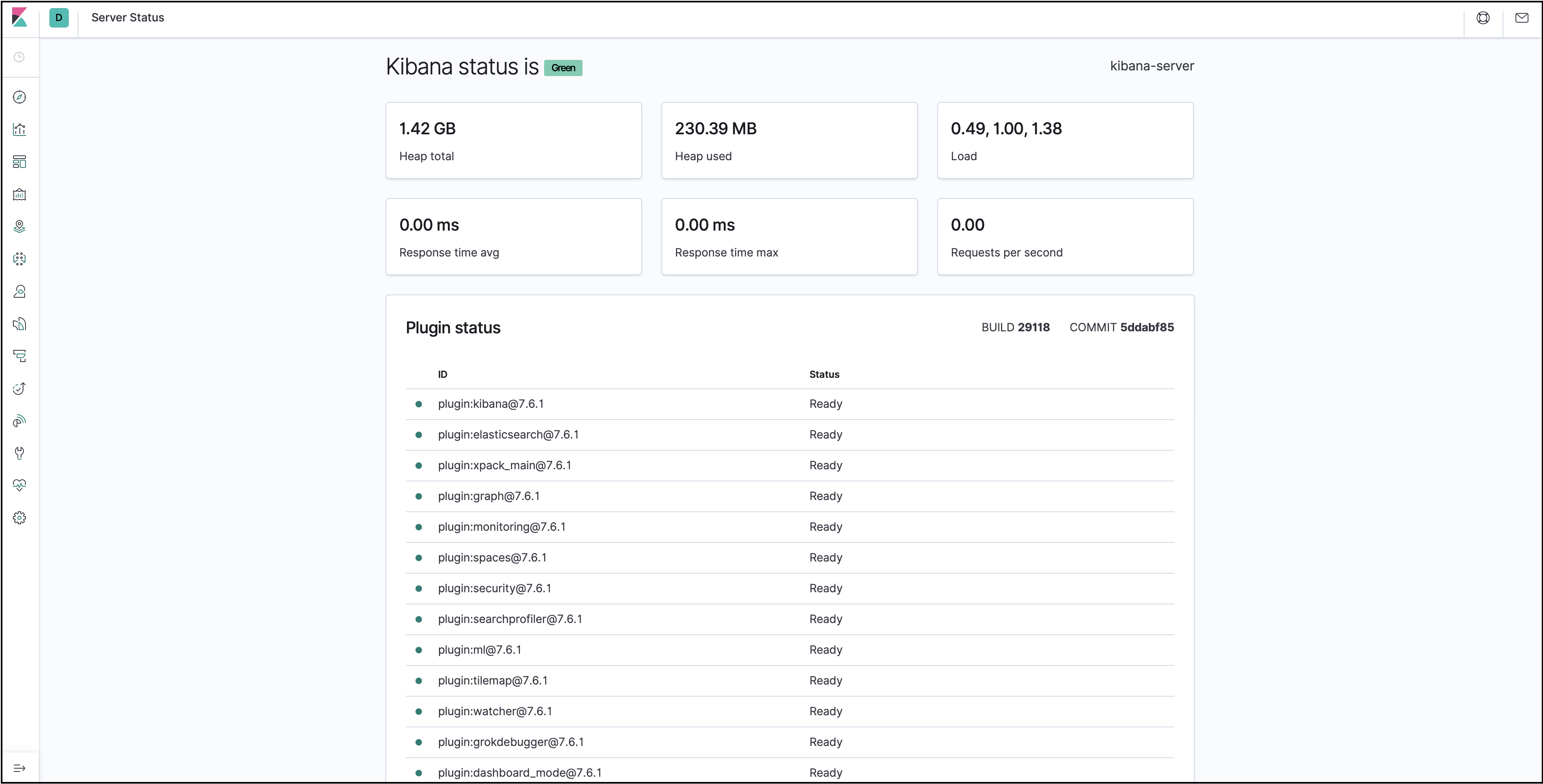Go to Dashboard in side navigation

tap(19, 162)
